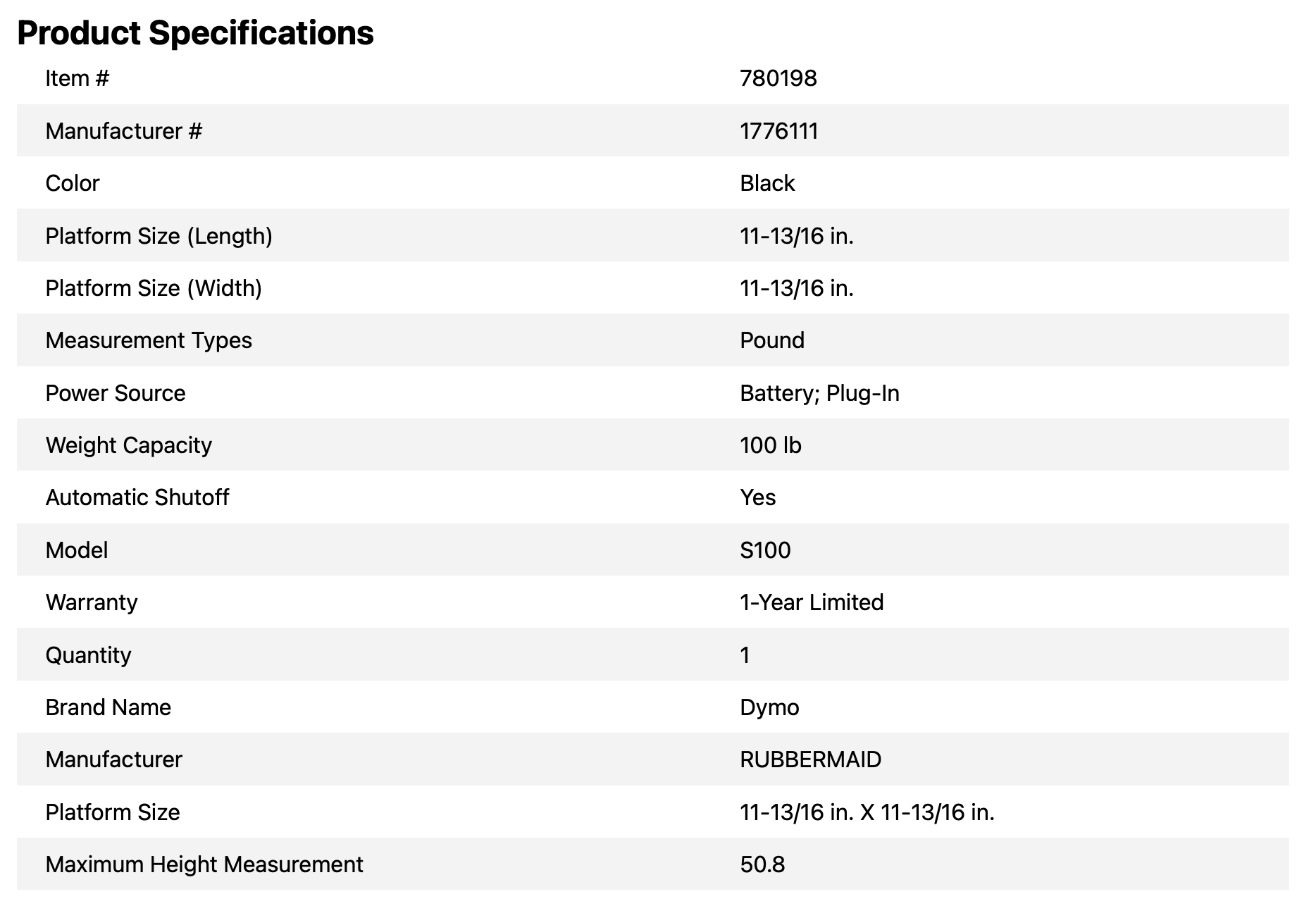1316x906 pixels.
Task: Click the Warranty label
Action: click(x=92, y=602)
